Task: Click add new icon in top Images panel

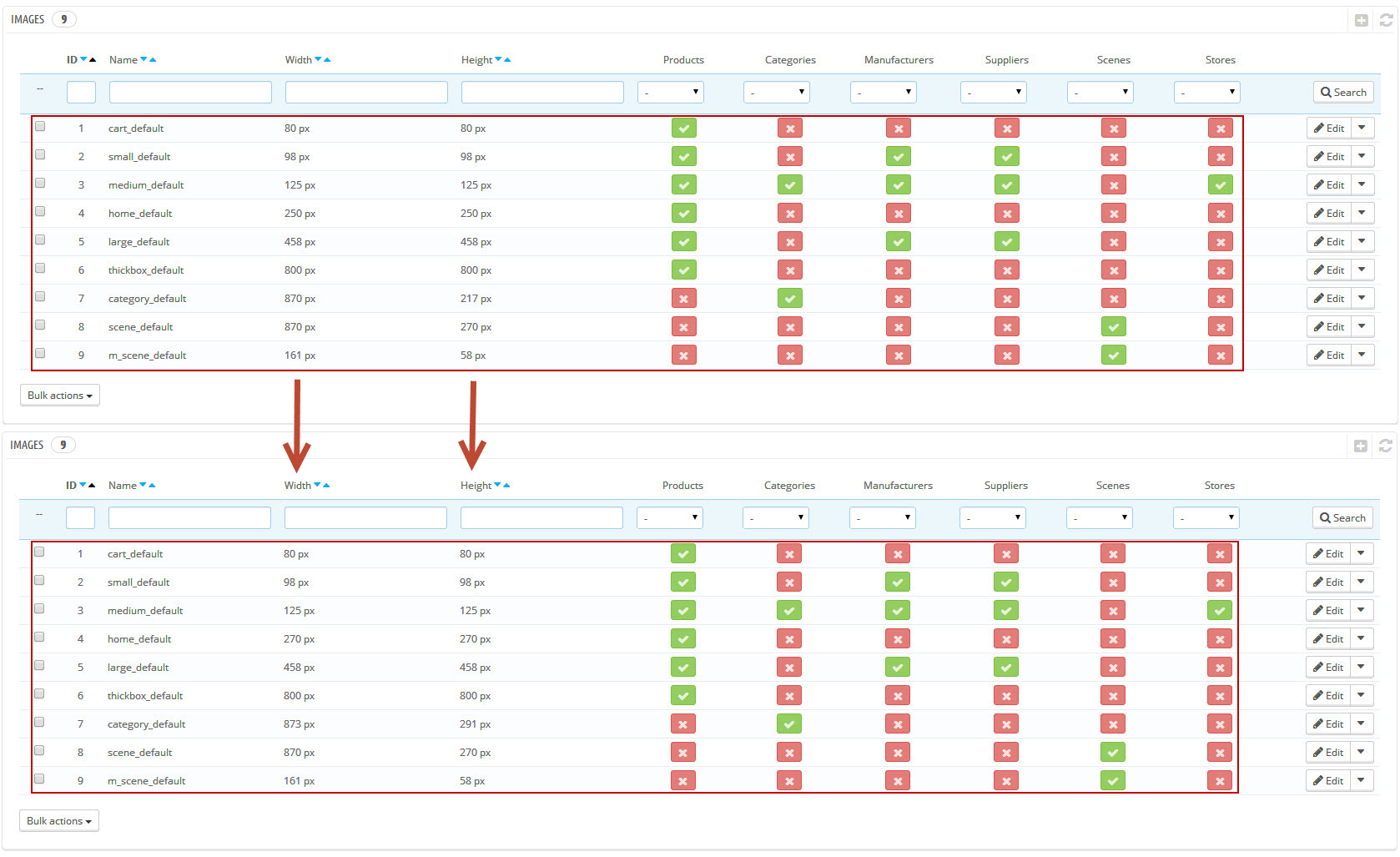Action: [x=1361, y=20]
